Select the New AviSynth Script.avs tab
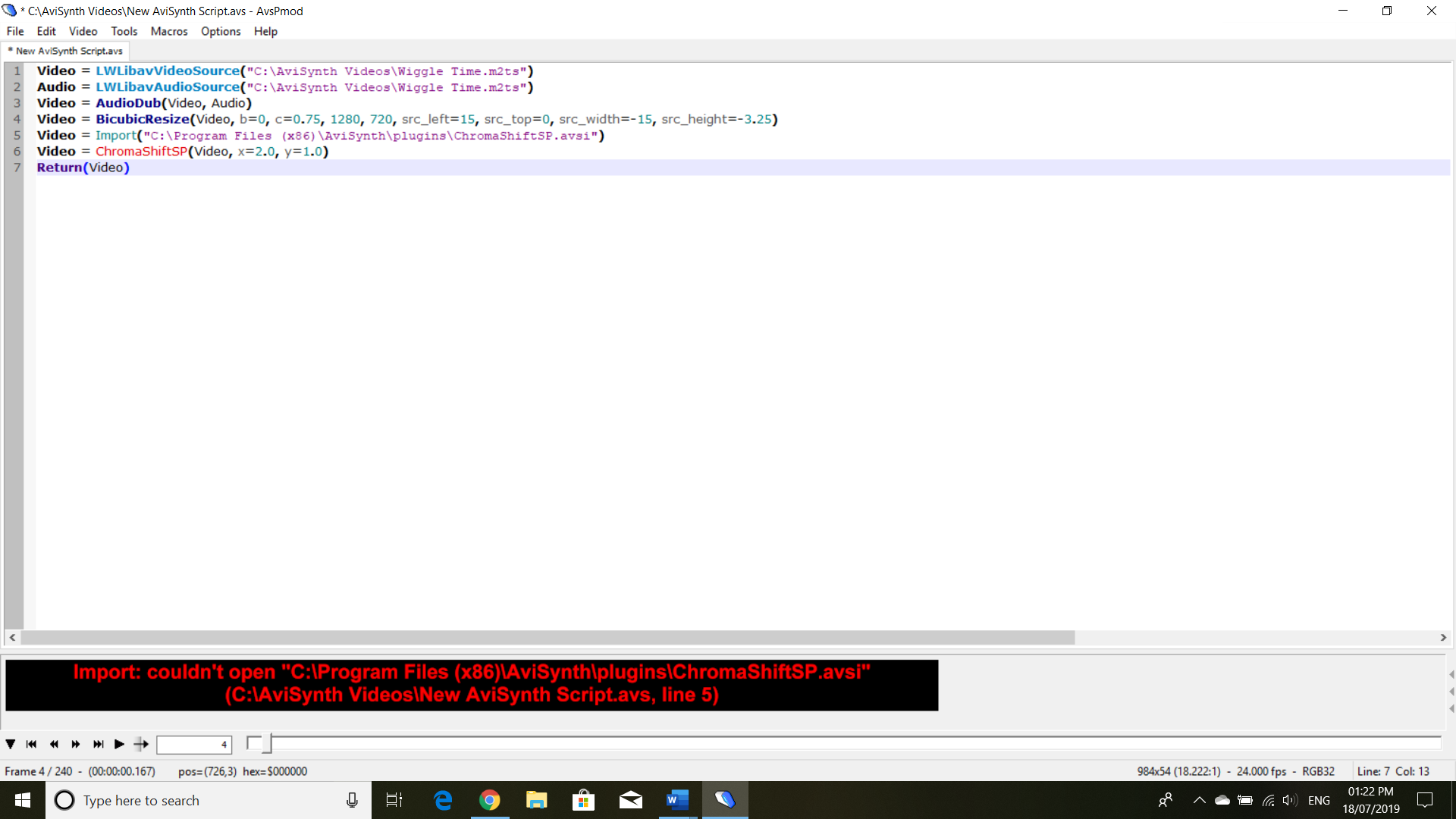The height and width of the screenshot is (819, 1456). point(68,51)
